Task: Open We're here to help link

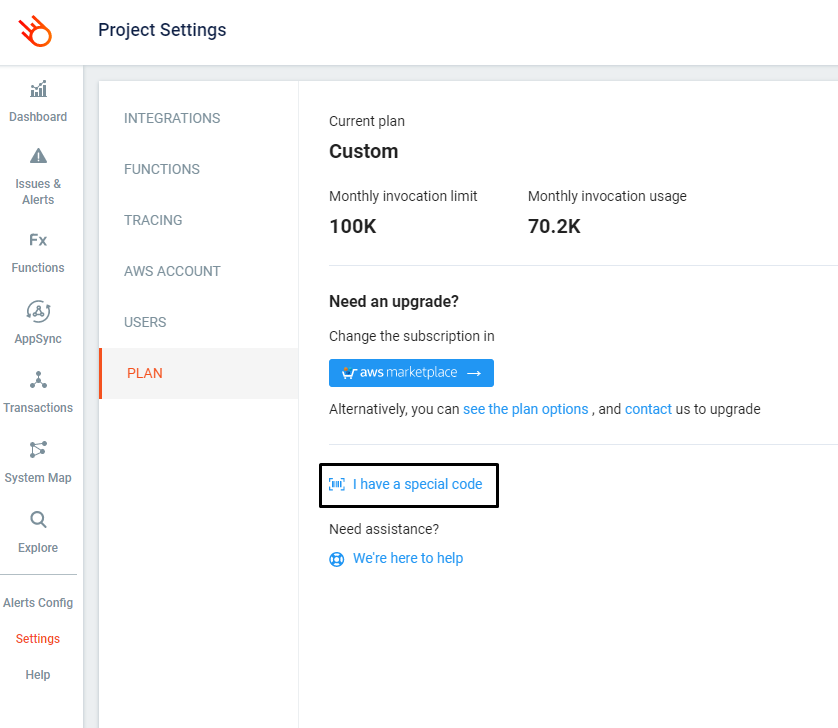Action: (408, 559)
